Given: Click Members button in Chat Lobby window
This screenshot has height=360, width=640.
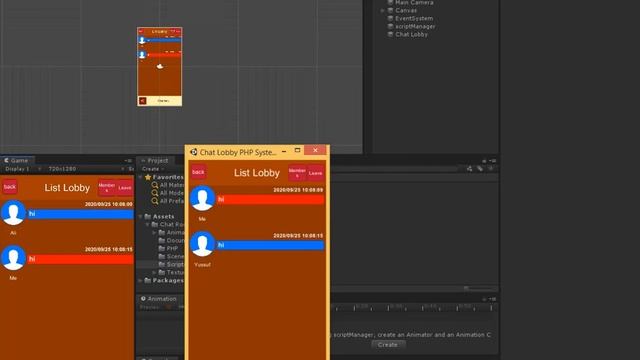Looking at the screenshot, I should 297,173.
